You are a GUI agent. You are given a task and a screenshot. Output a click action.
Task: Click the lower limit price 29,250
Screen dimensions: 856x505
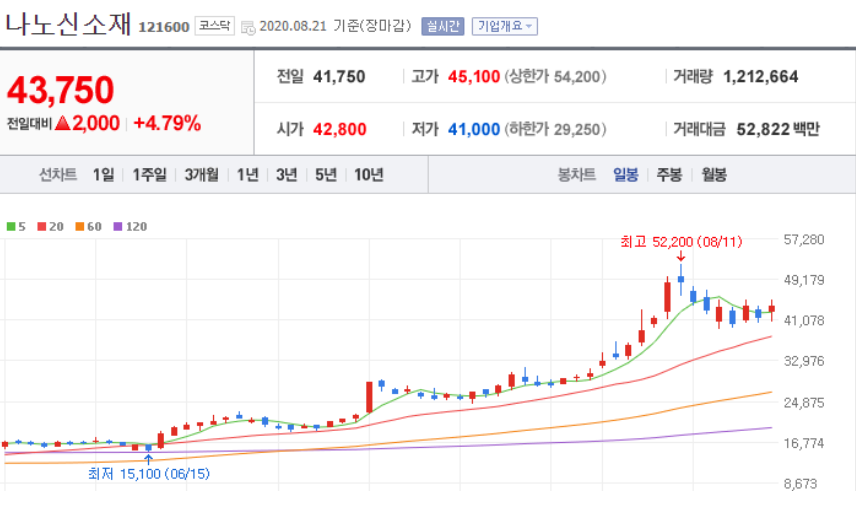click(576, 129)
